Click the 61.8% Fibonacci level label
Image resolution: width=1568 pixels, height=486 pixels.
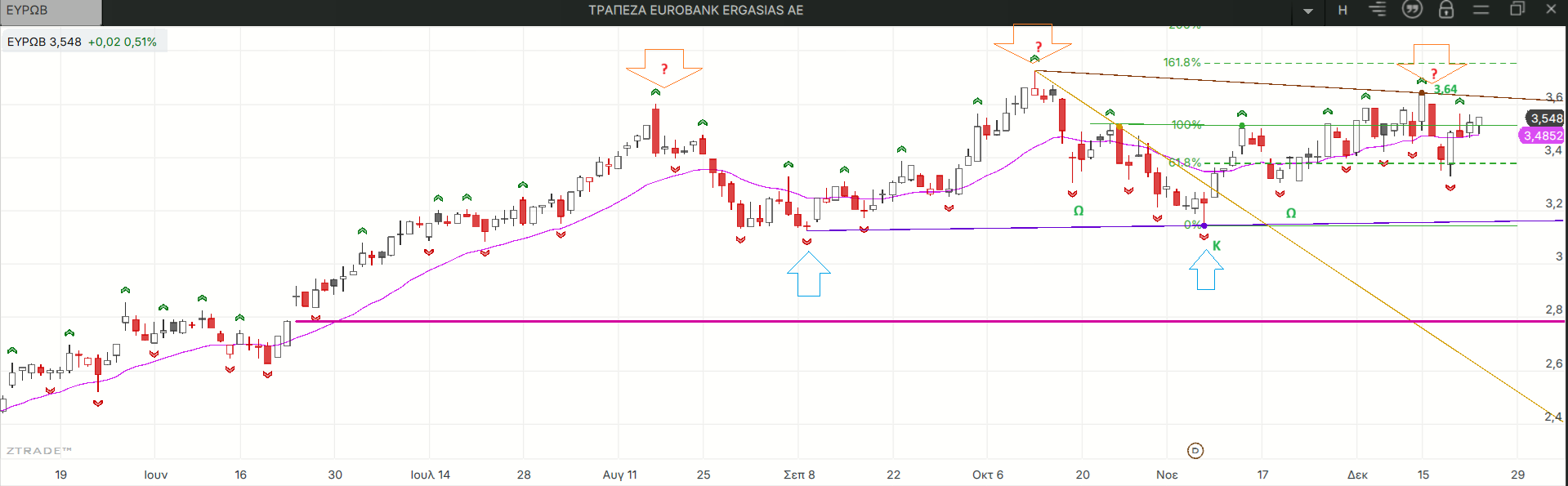[x=1184, y=163]
